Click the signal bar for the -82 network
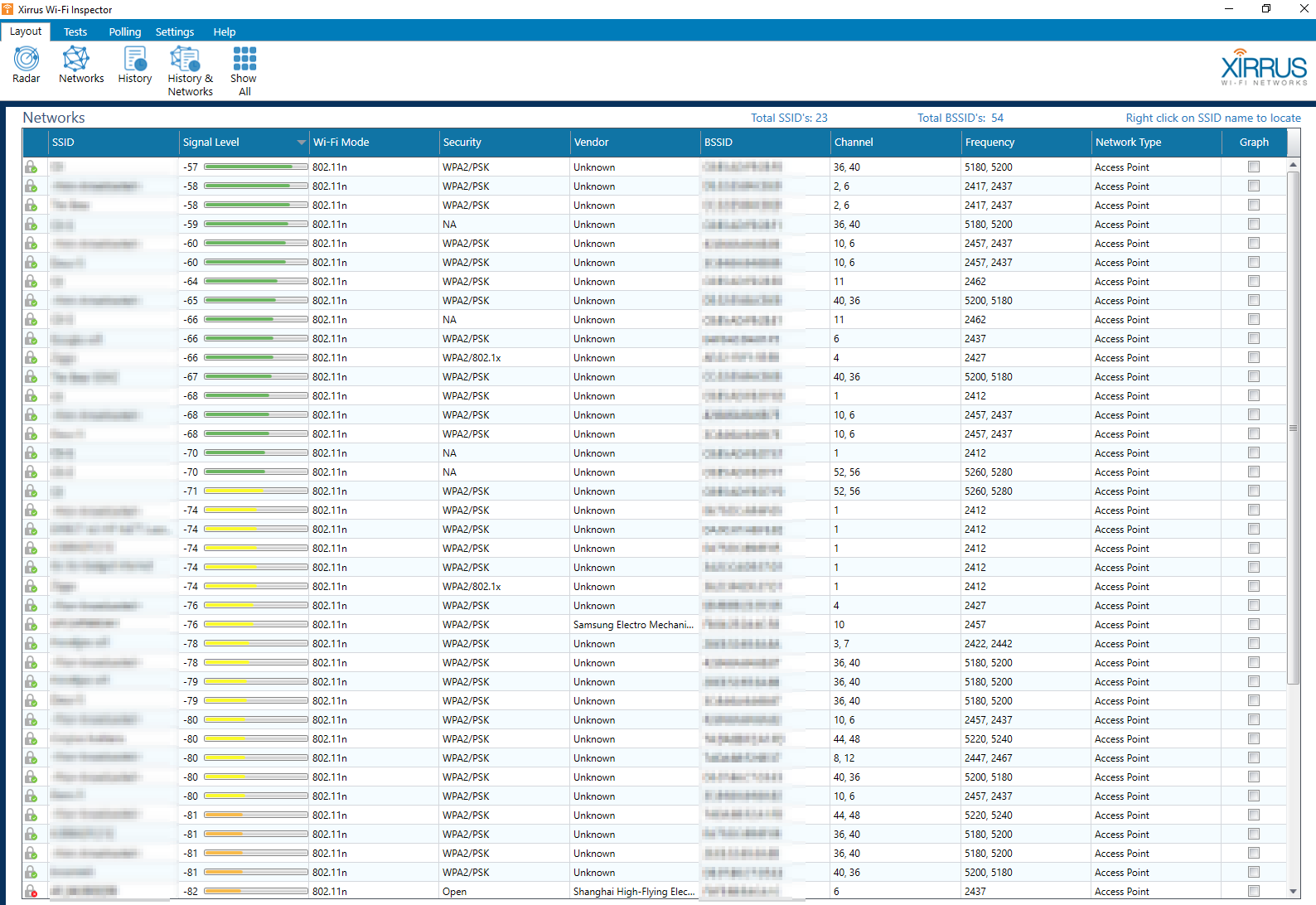The height and width of the screenshot is (905, 1316). pos(255,892)
